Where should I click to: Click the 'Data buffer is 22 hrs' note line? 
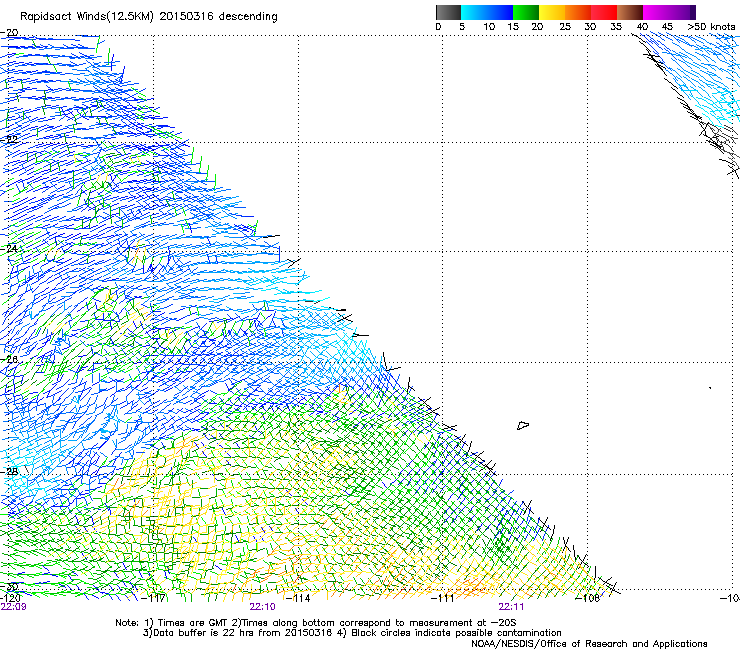pos(352,633)
